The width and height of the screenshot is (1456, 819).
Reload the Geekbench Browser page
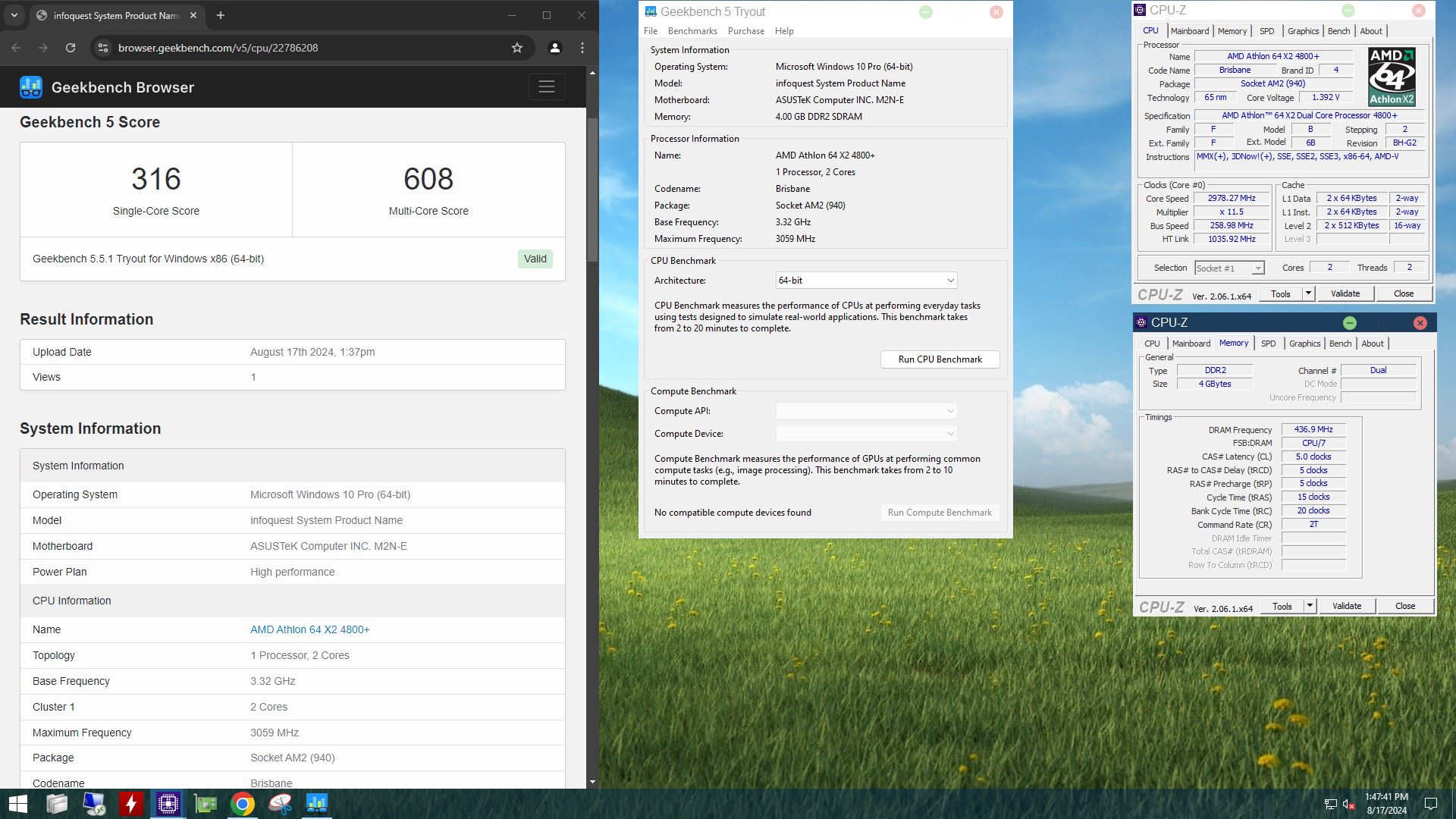[71, 48]
